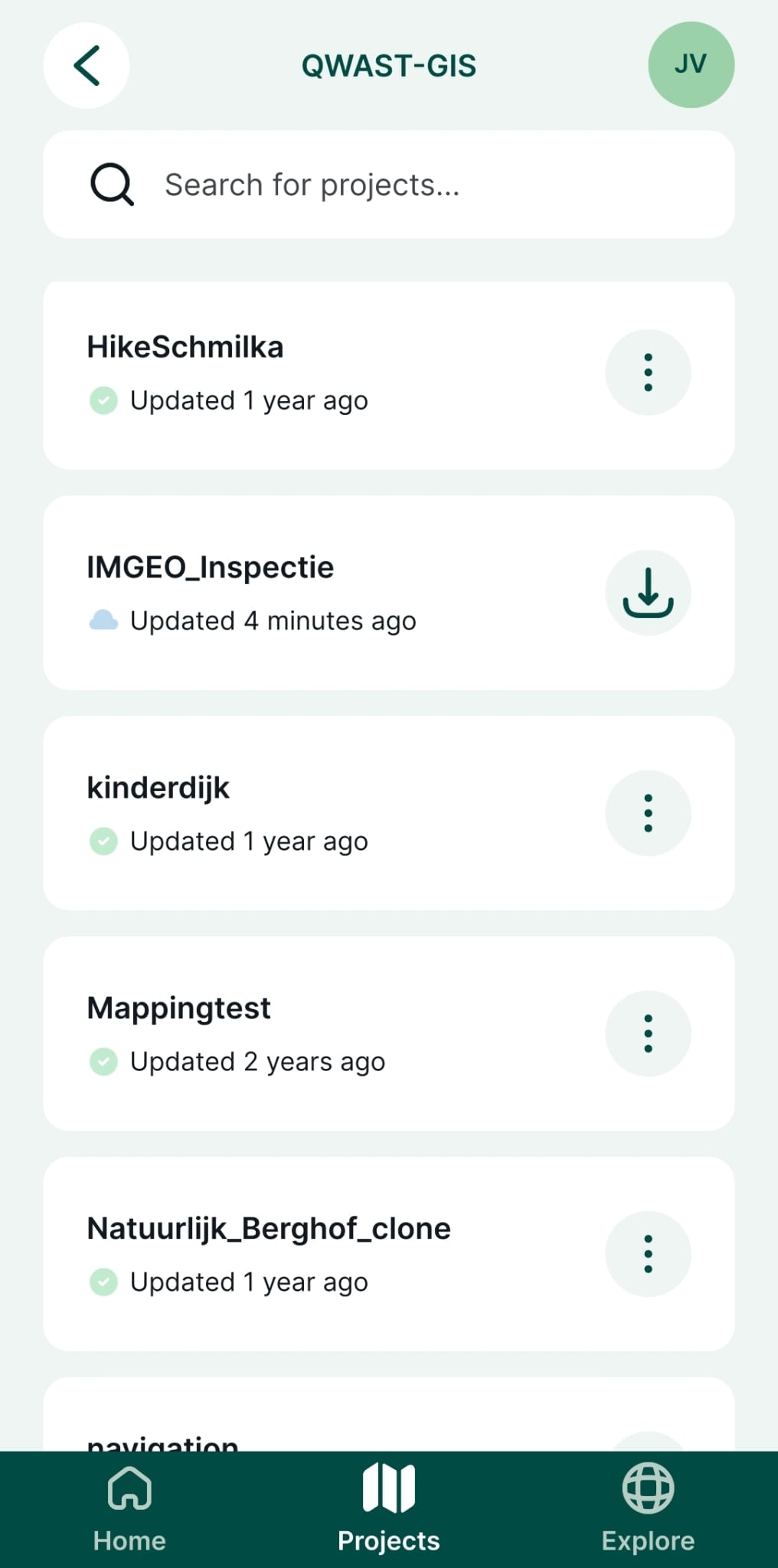Click the cloud status icon for IMGEO_Inspectie
The width and height of the screenshot is (778, 1568).
[103, 620]
